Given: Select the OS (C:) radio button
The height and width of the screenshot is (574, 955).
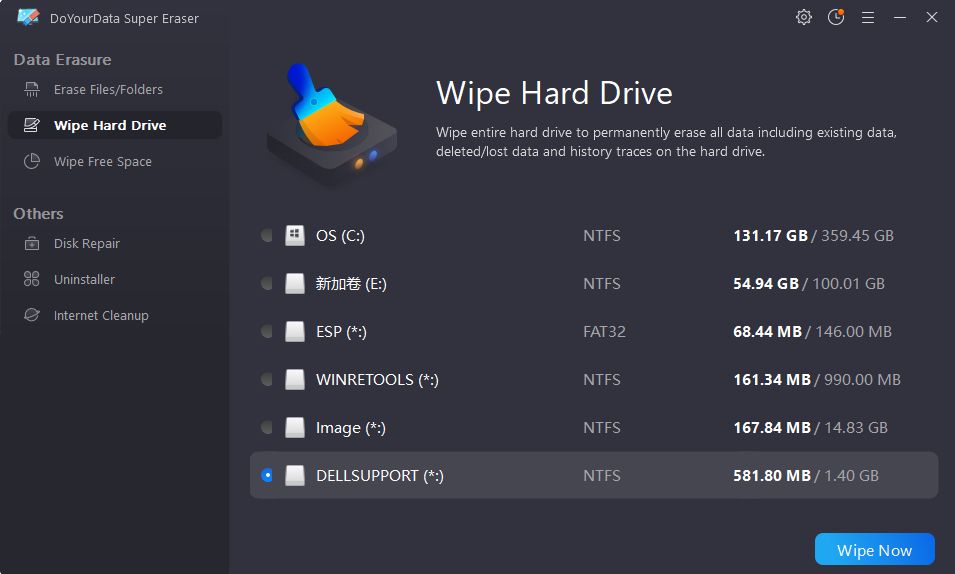Looking at the screenshot, I should pyautogui.click(x=267, y=235).
